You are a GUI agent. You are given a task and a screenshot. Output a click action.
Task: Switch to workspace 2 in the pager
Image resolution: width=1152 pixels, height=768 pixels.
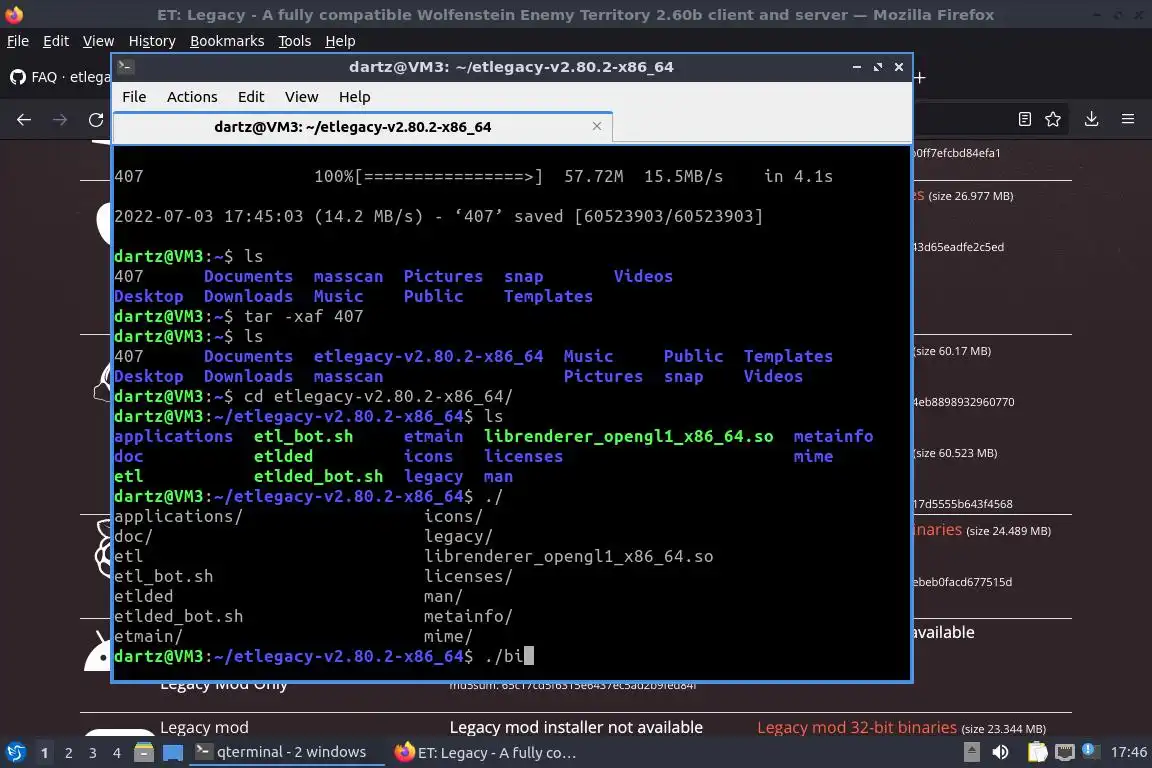[x=69, y=753]
